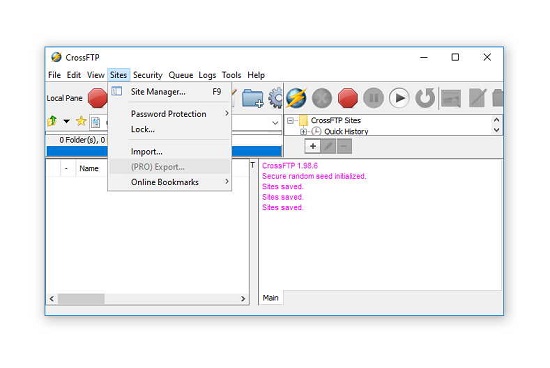This screenshot has height=368, width=550.
Task: Click the new folder icon in local toolbar
Action: (253, 98)
